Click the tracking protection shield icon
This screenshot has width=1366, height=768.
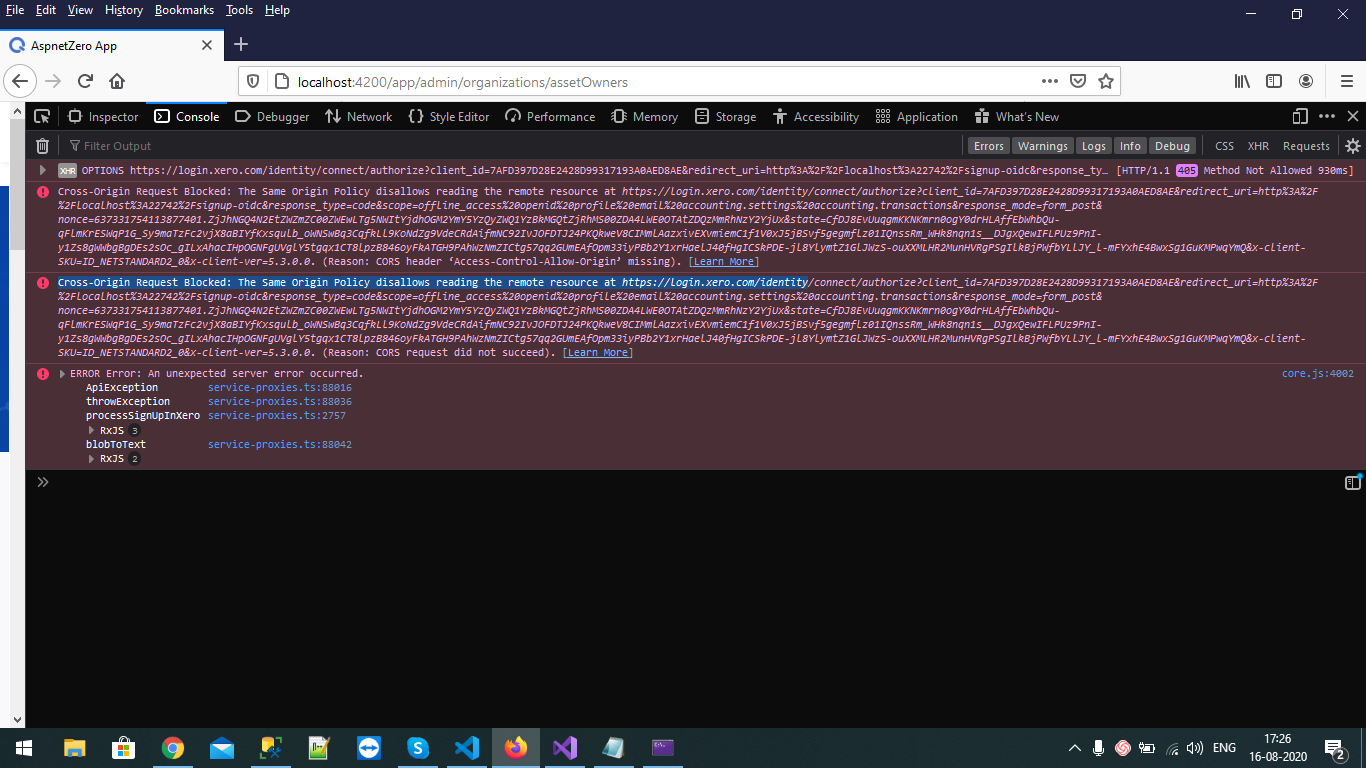tap(253, 81)
